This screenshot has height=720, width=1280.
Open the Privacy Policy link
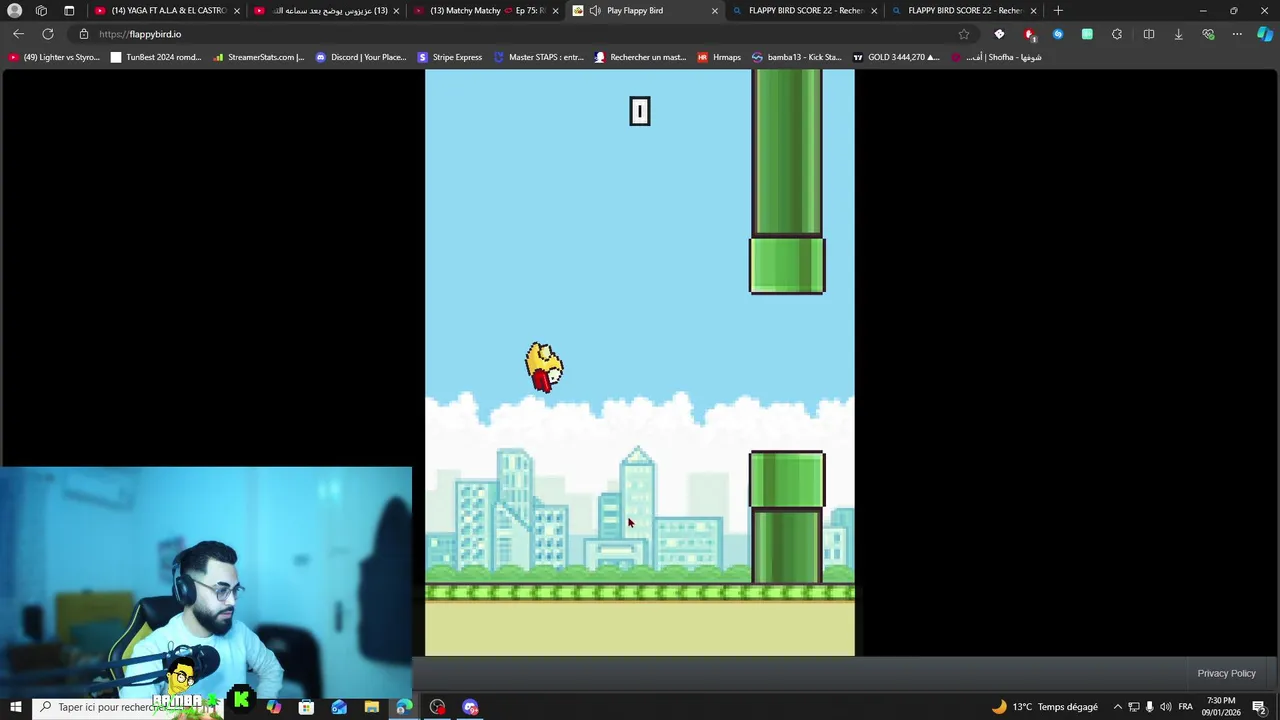pyautogui.click(x=1226, y=673)
